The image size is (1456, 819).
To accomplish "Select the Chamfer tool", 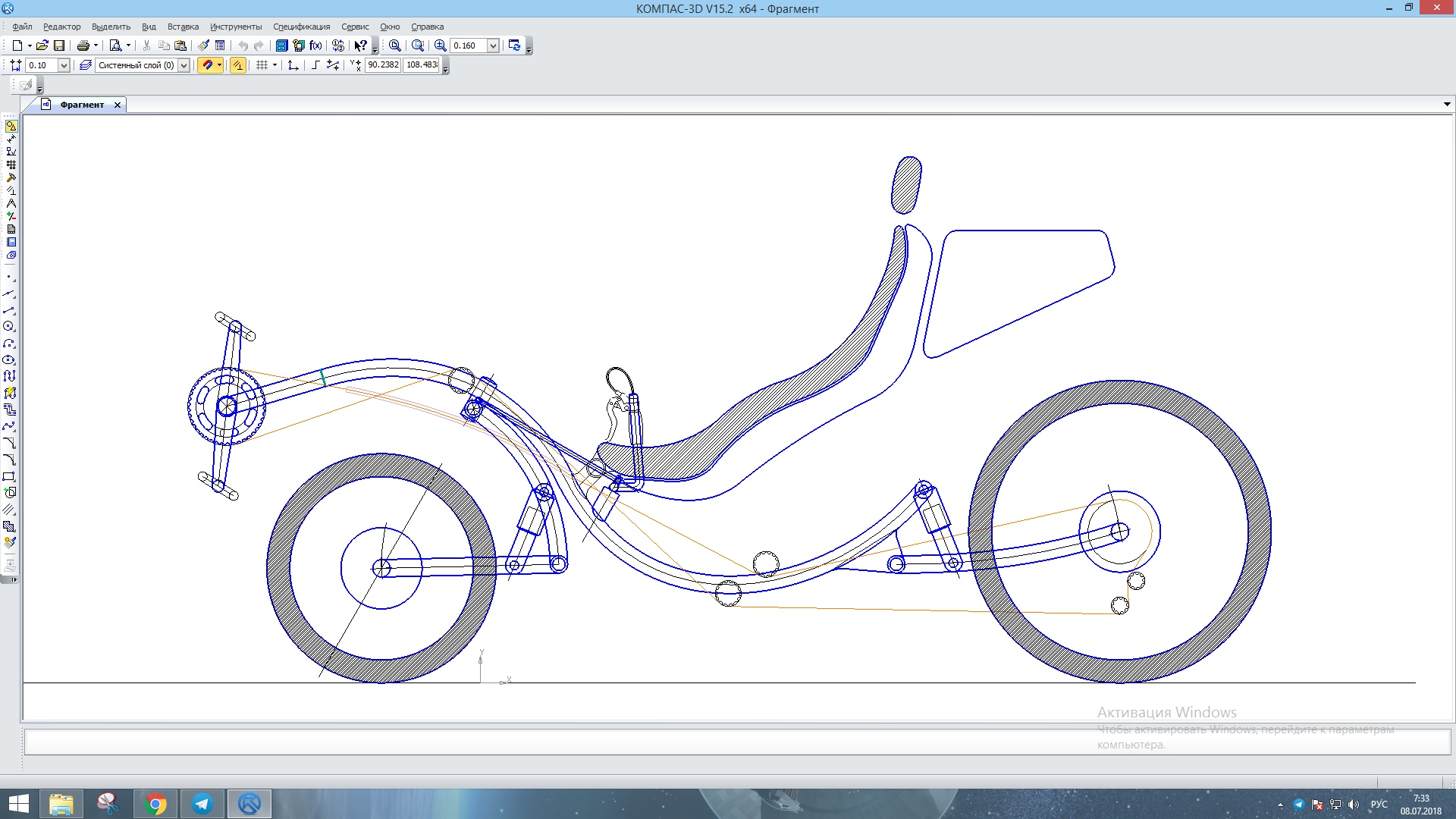I will [x=9, y=443].
